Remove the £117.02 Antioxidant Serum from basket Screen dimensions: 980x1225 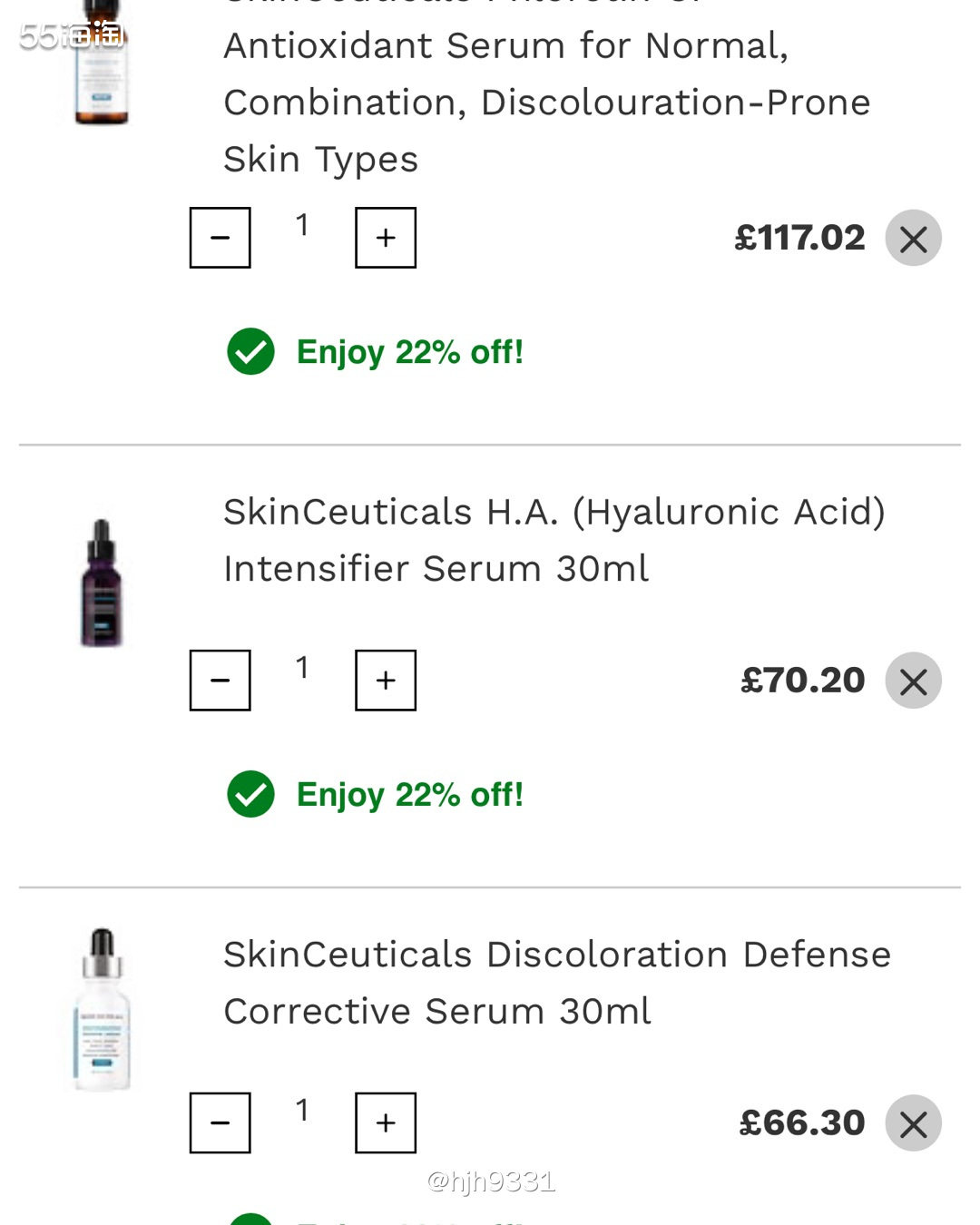click(x=914, y=239)
